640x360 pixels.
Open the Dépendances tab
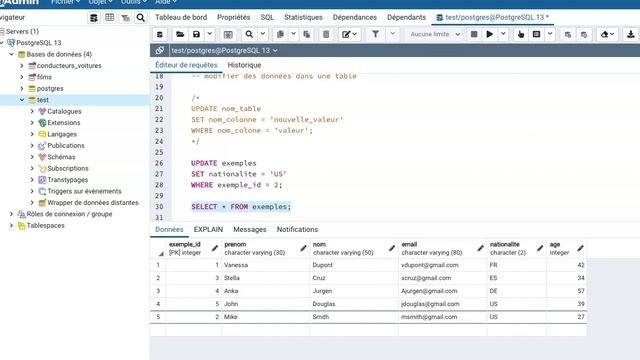(355, 17)
